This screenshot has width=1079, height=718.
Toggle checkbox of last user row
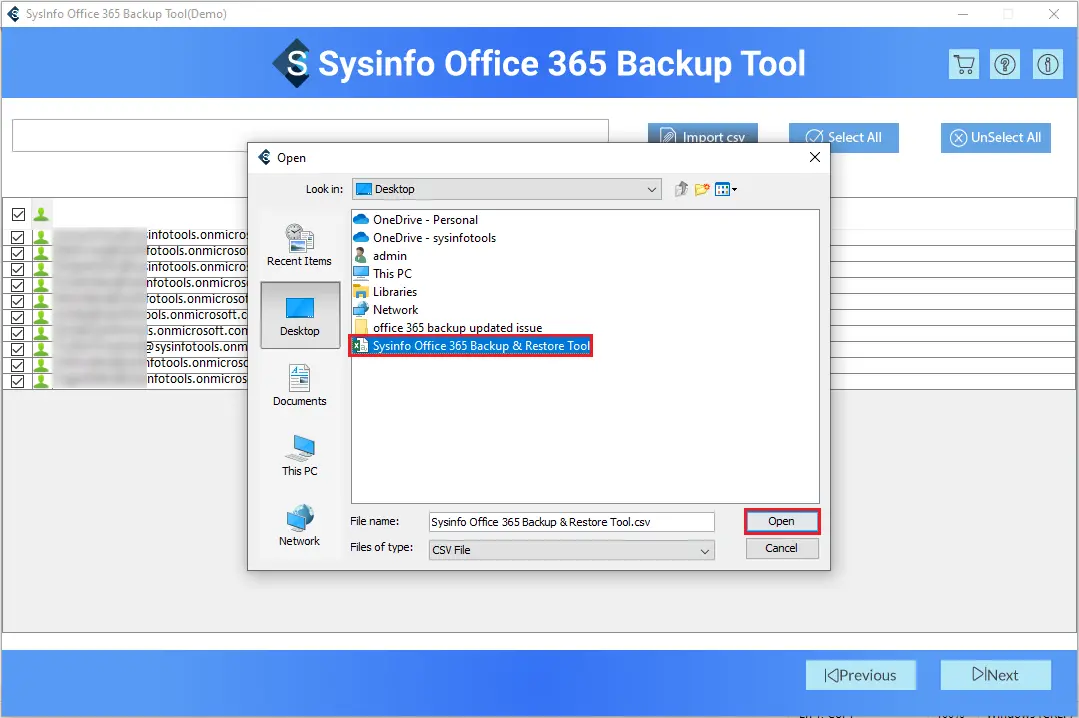[18, 381]
